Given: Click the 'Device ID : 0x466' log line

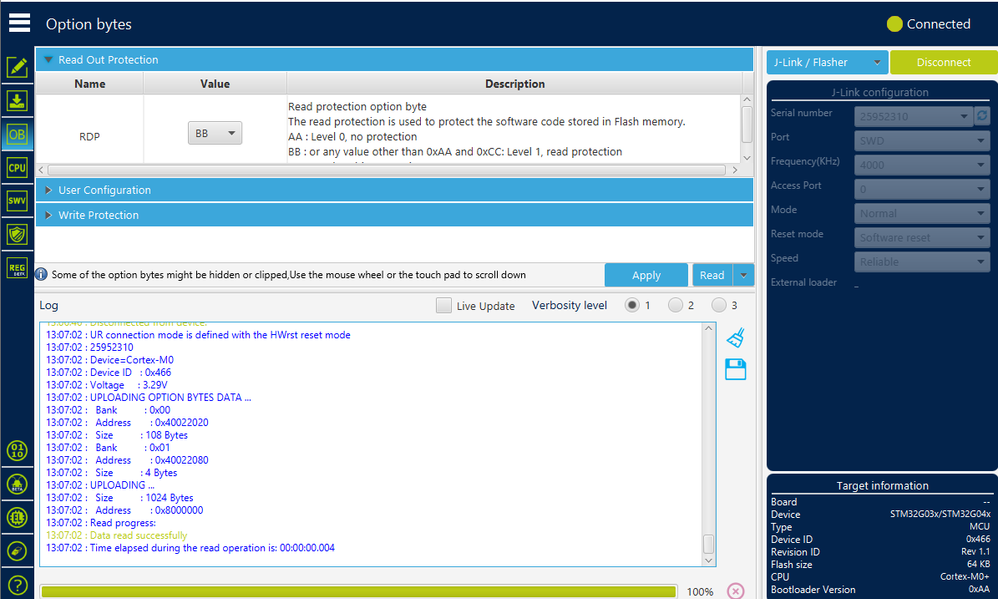Looking at the screenshot, I should pos(108,372).
